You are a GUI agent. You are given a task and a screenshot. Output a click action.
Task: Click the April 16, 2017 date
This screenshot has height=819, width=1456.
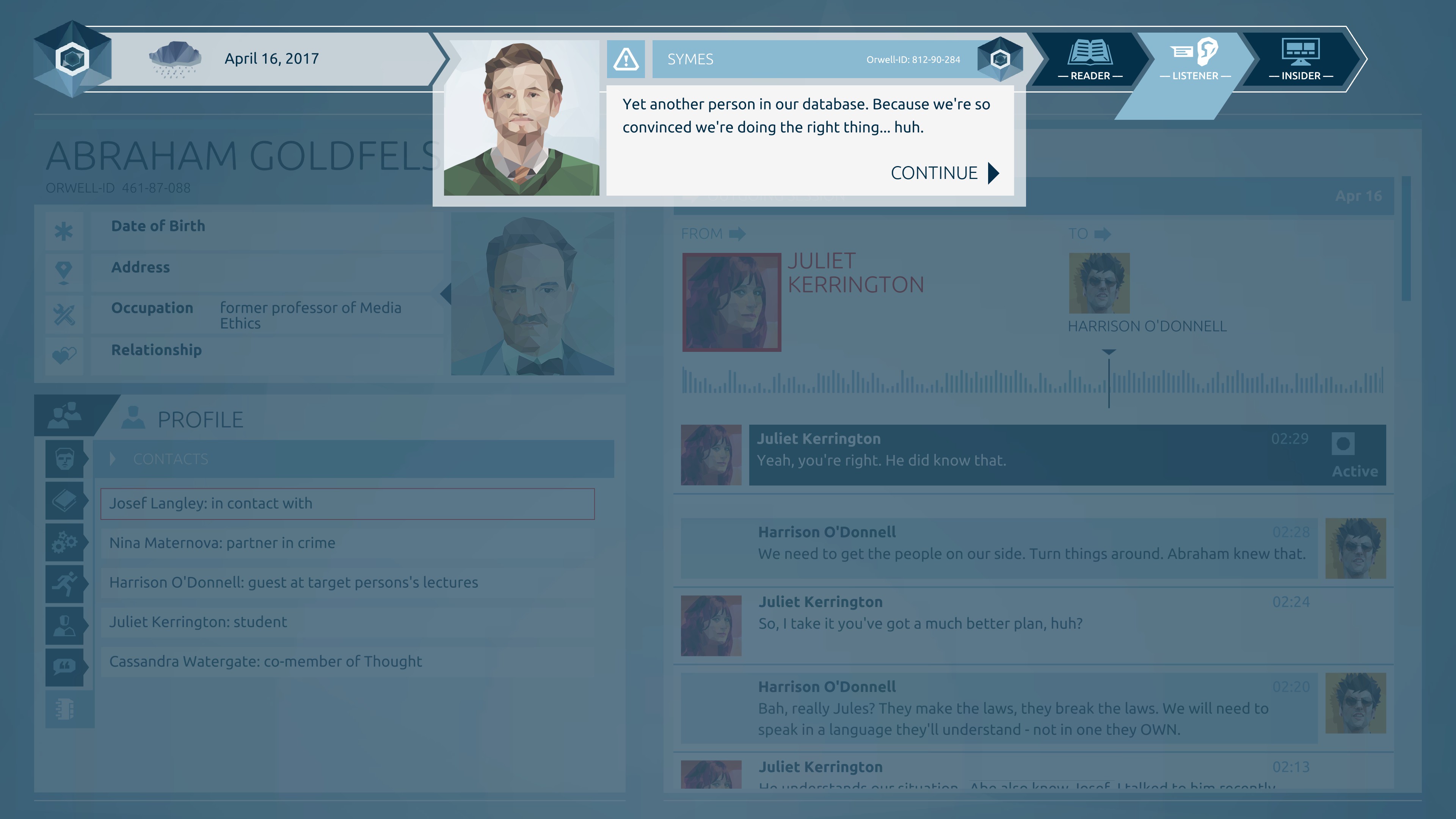272,59
